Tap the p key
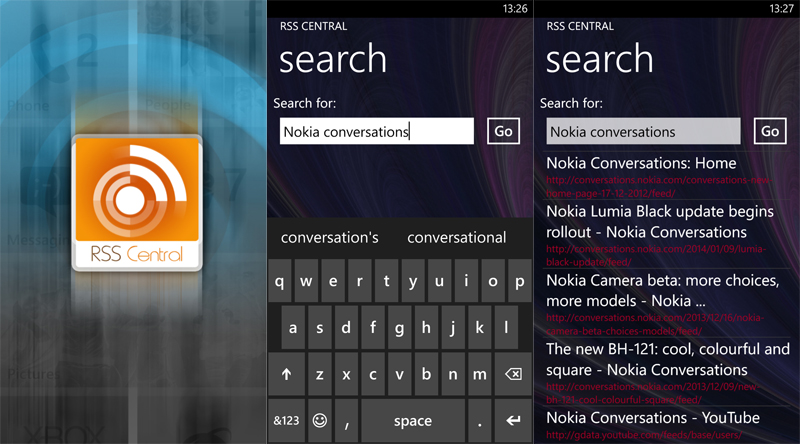This screenshot has width=800, height=444. click(519, 281)
